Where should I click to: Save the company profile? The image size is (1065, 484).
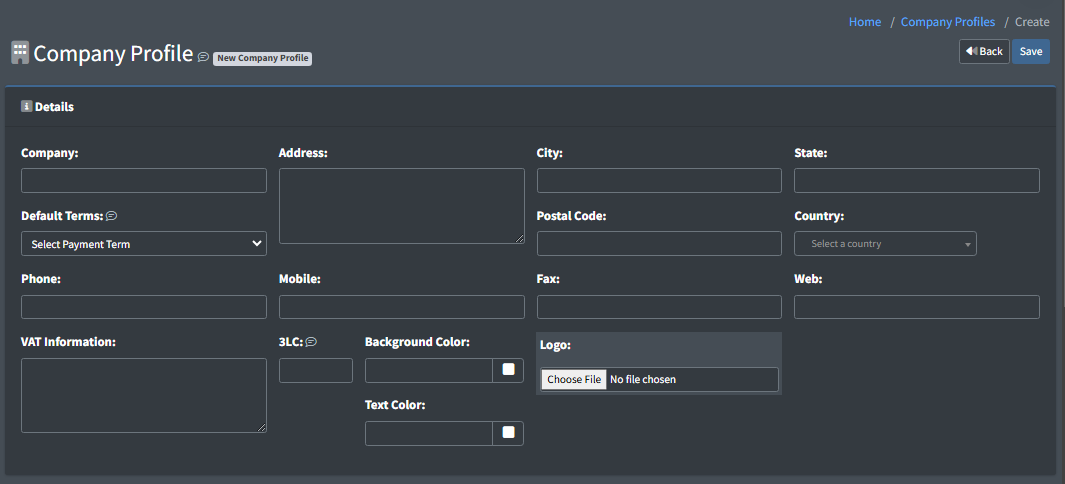tap(1030, 52)
